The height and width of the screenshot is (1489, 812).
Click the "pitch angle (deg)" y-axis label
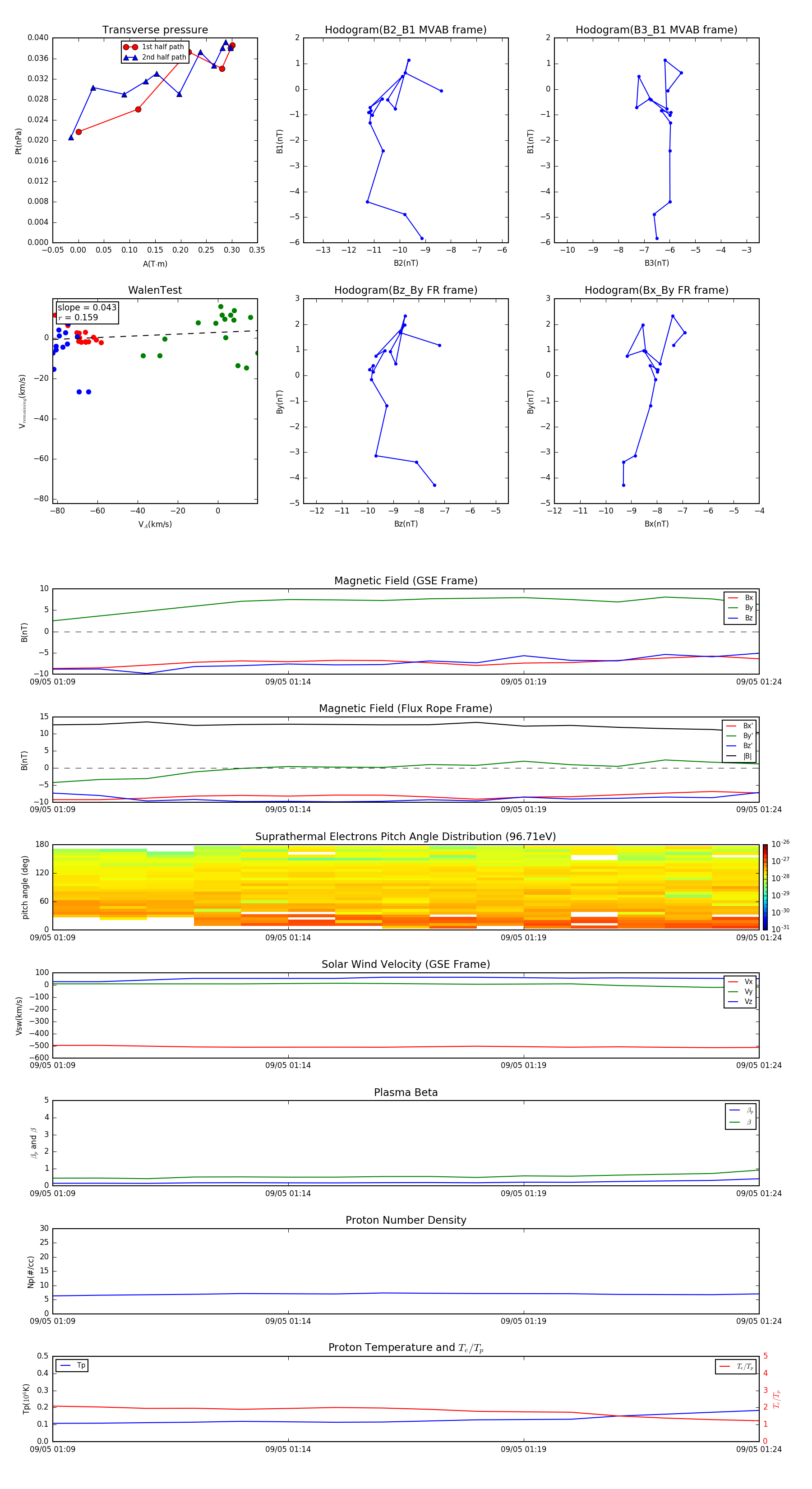25,887
